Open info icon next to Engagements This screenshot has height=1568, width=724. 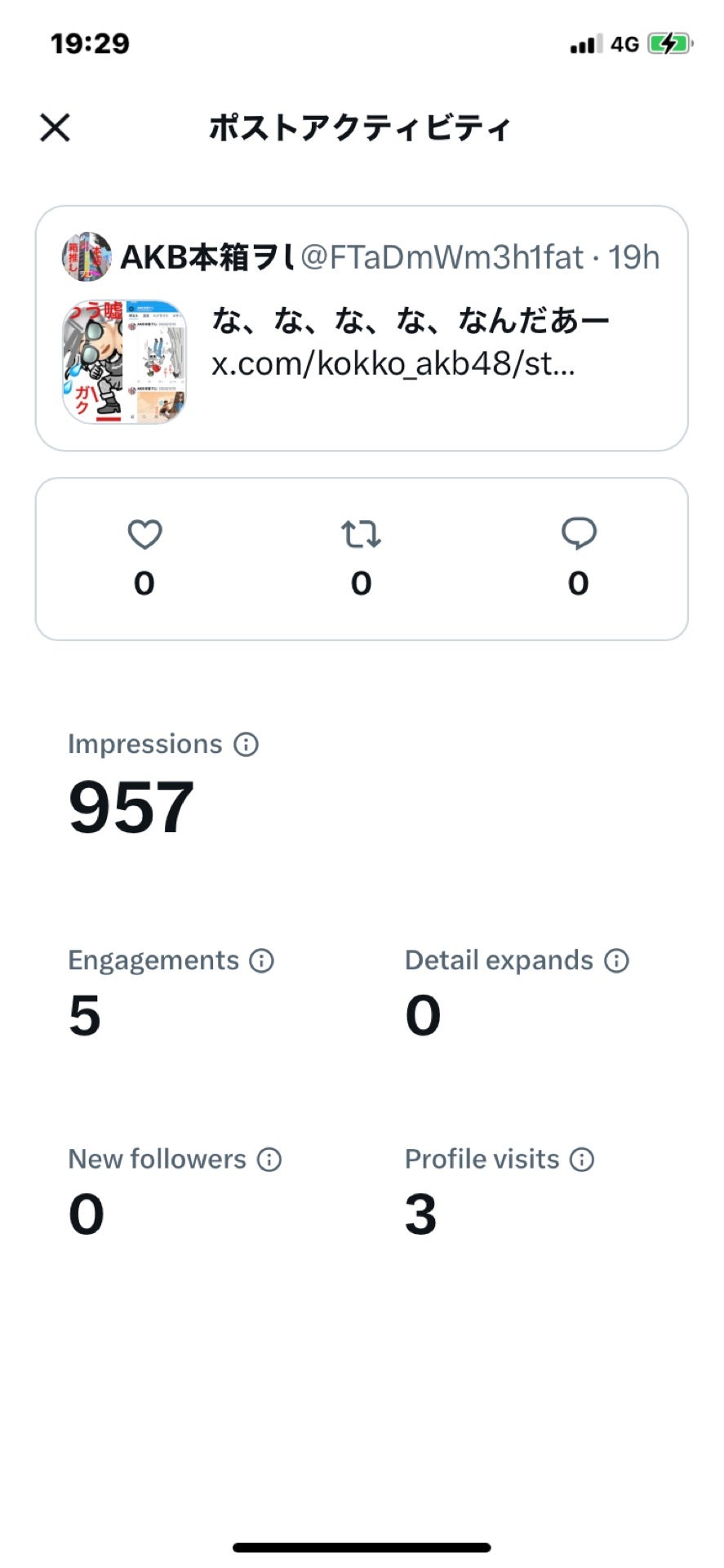261,960
